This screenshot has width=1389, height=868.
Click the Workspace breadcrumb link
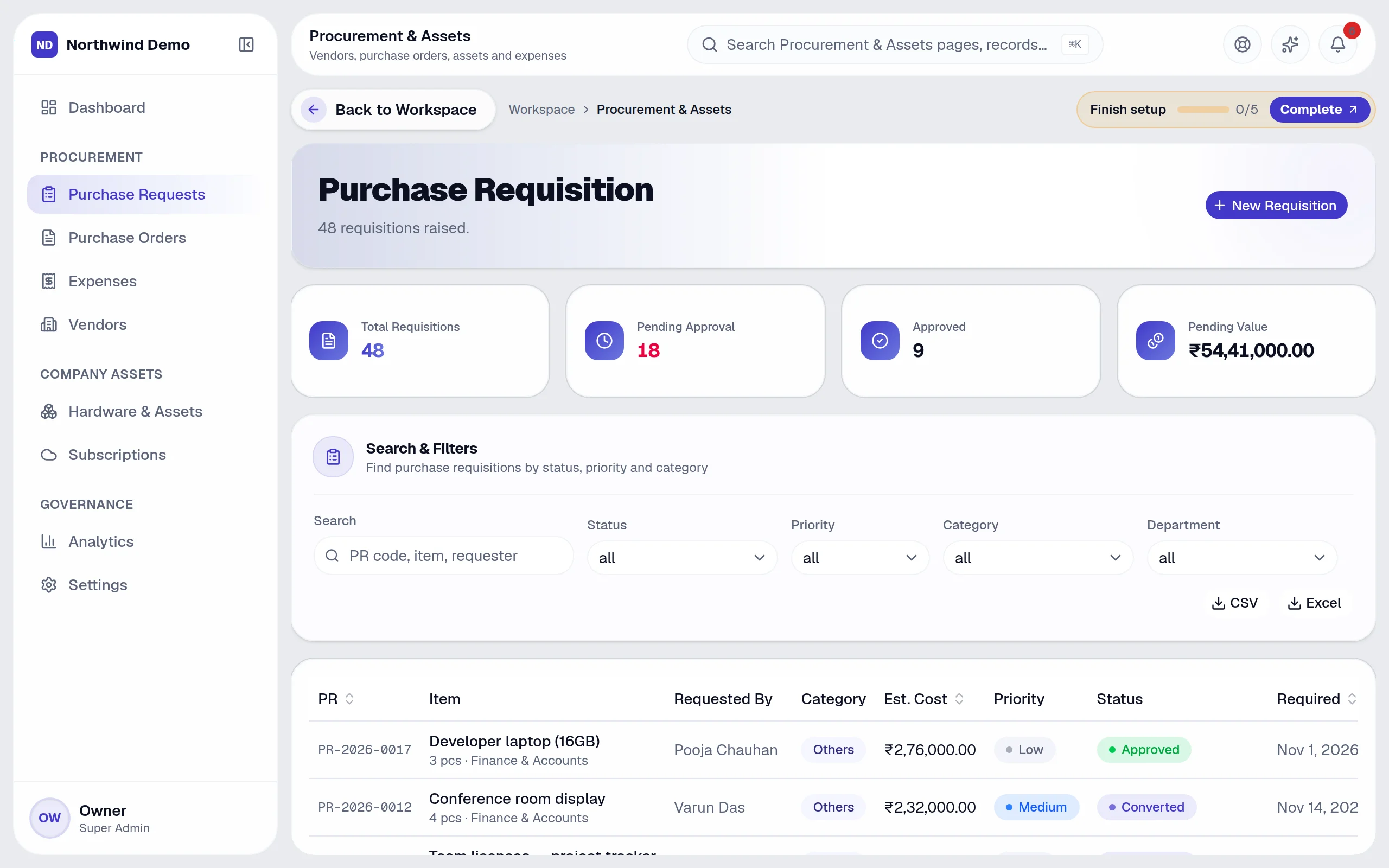[541, 109]
